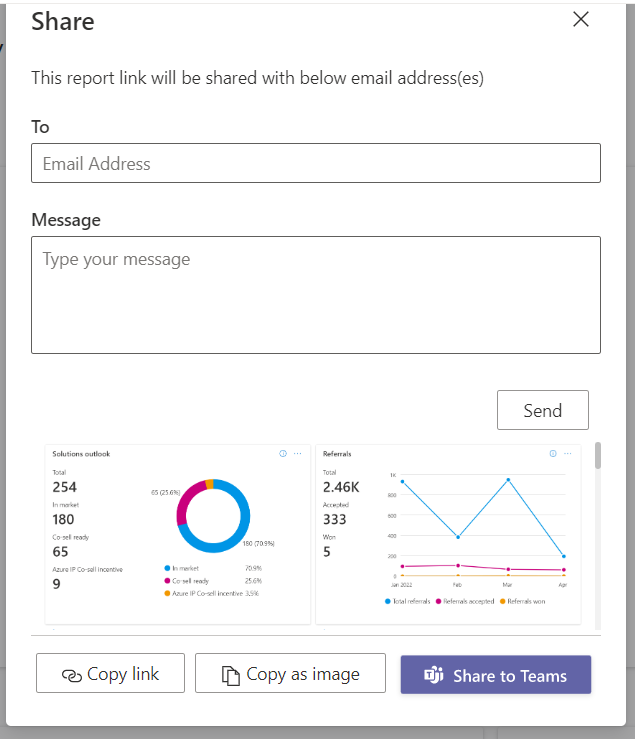Click Referrals card info icon
635x739 pixels.
point(553,453)
